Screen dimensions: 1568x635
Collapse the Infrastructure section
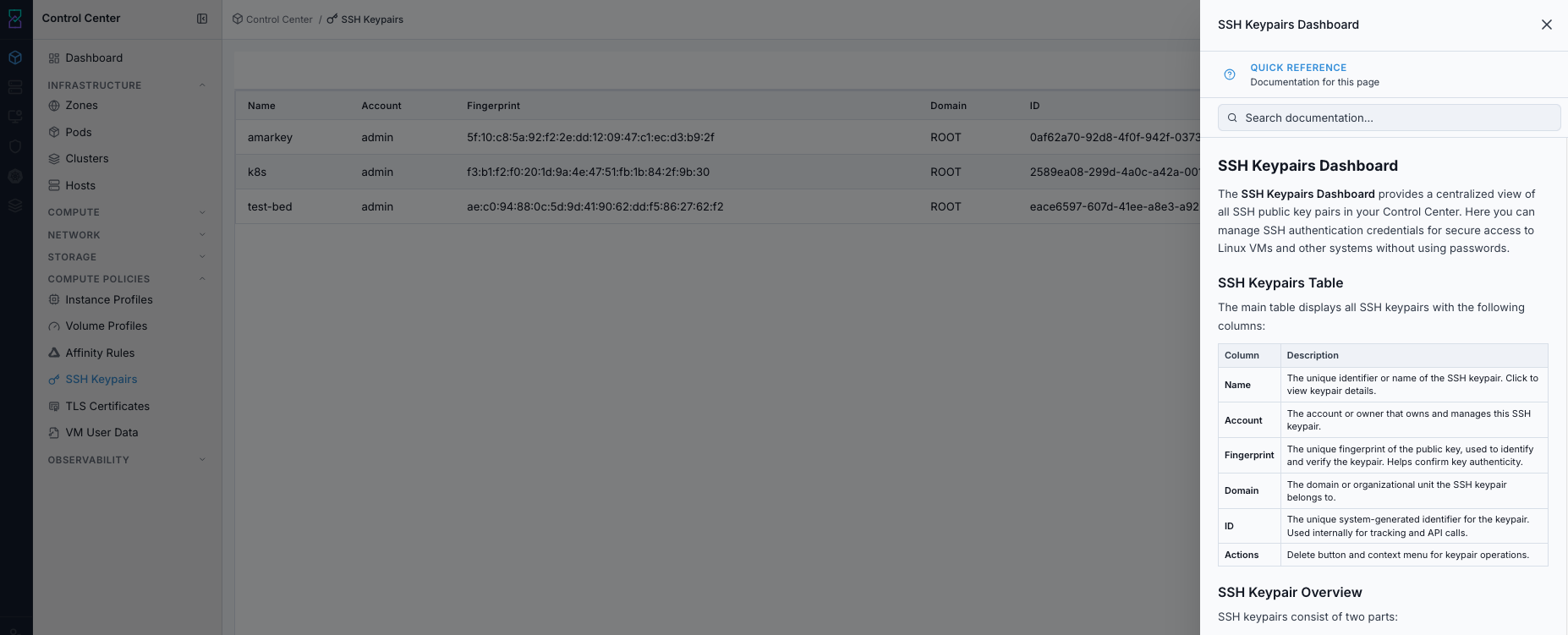pos(202,85)
